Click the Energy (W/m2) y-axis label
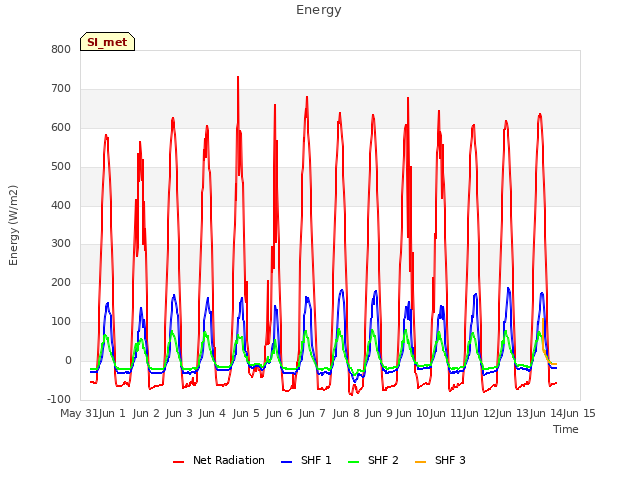Screen dimensions: 640x480 (13, 225)
